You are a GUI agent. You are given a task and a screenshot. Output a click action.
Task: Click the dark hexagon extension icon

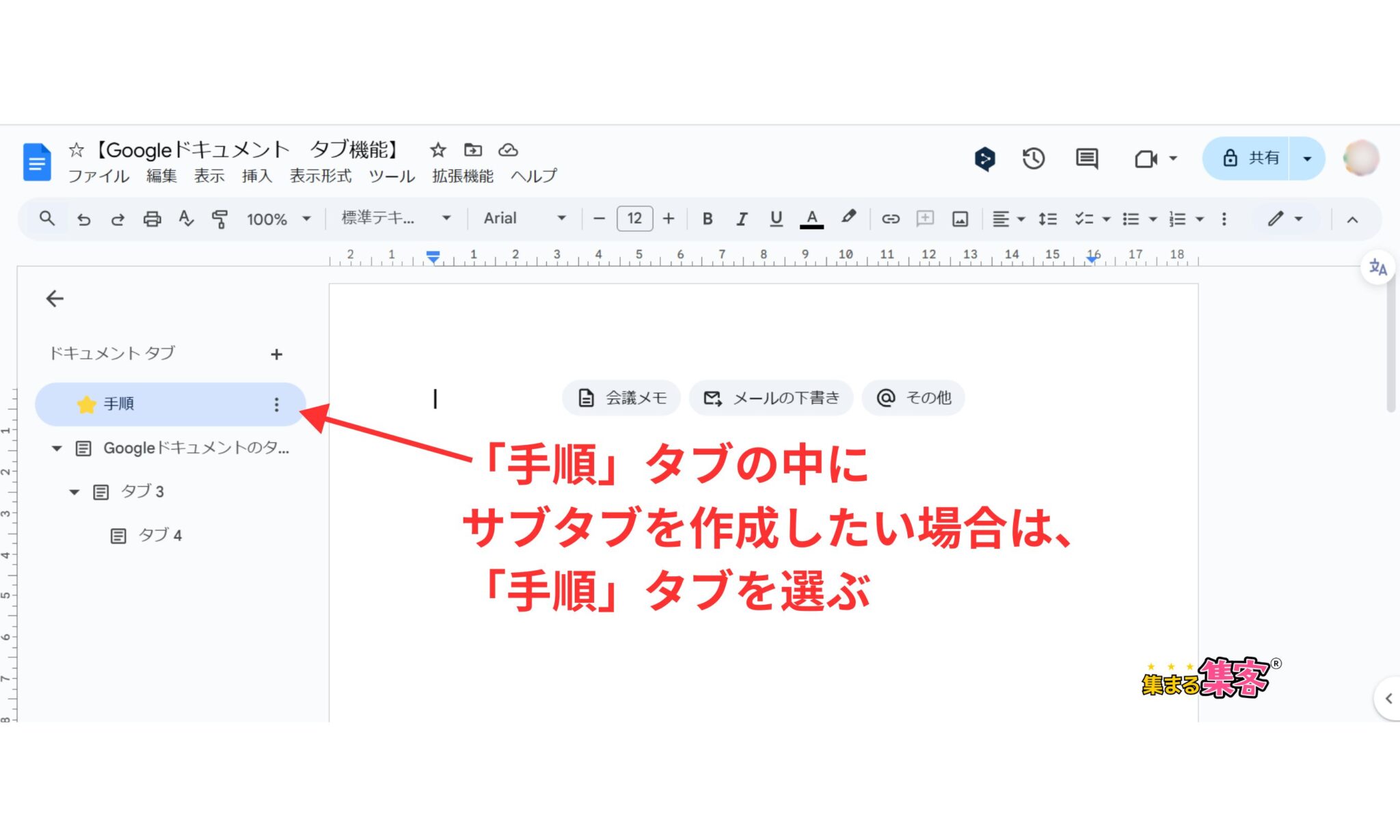(x=984, y=159)
